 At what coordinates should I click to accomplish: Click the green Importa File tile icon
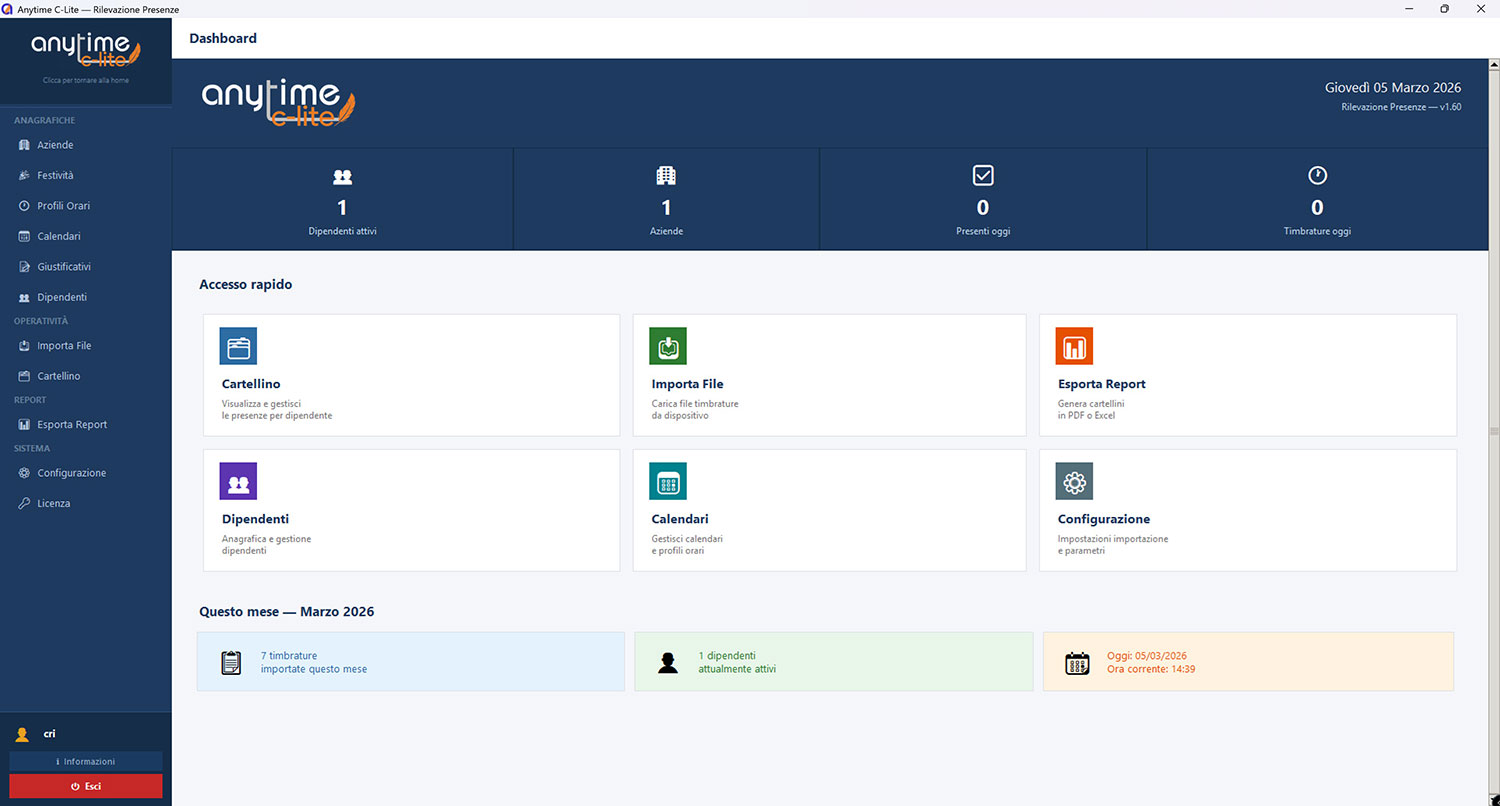tap(667, 346)
